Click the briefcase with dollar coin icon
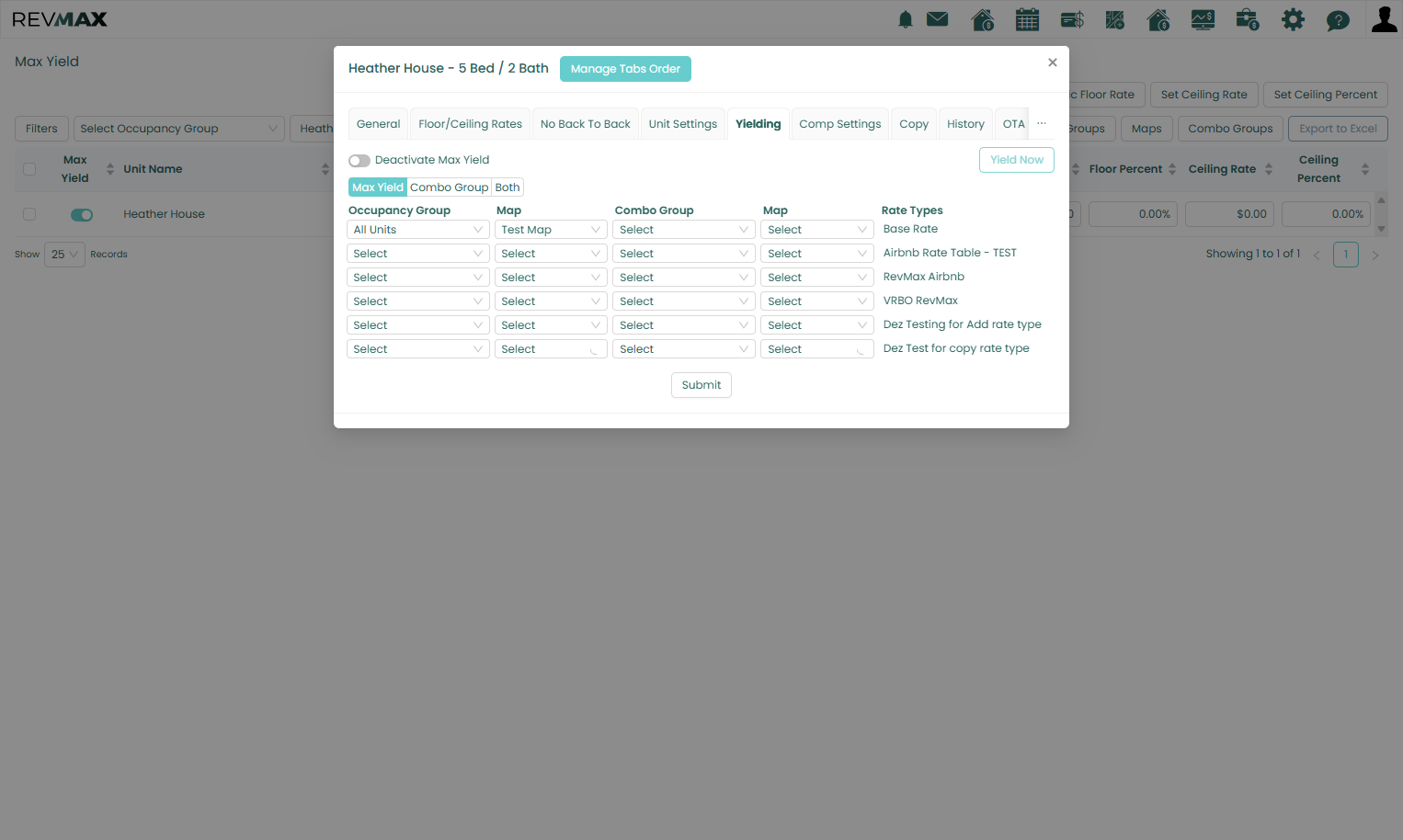This screenshot has height=840, width=1403. [1248, 19]
